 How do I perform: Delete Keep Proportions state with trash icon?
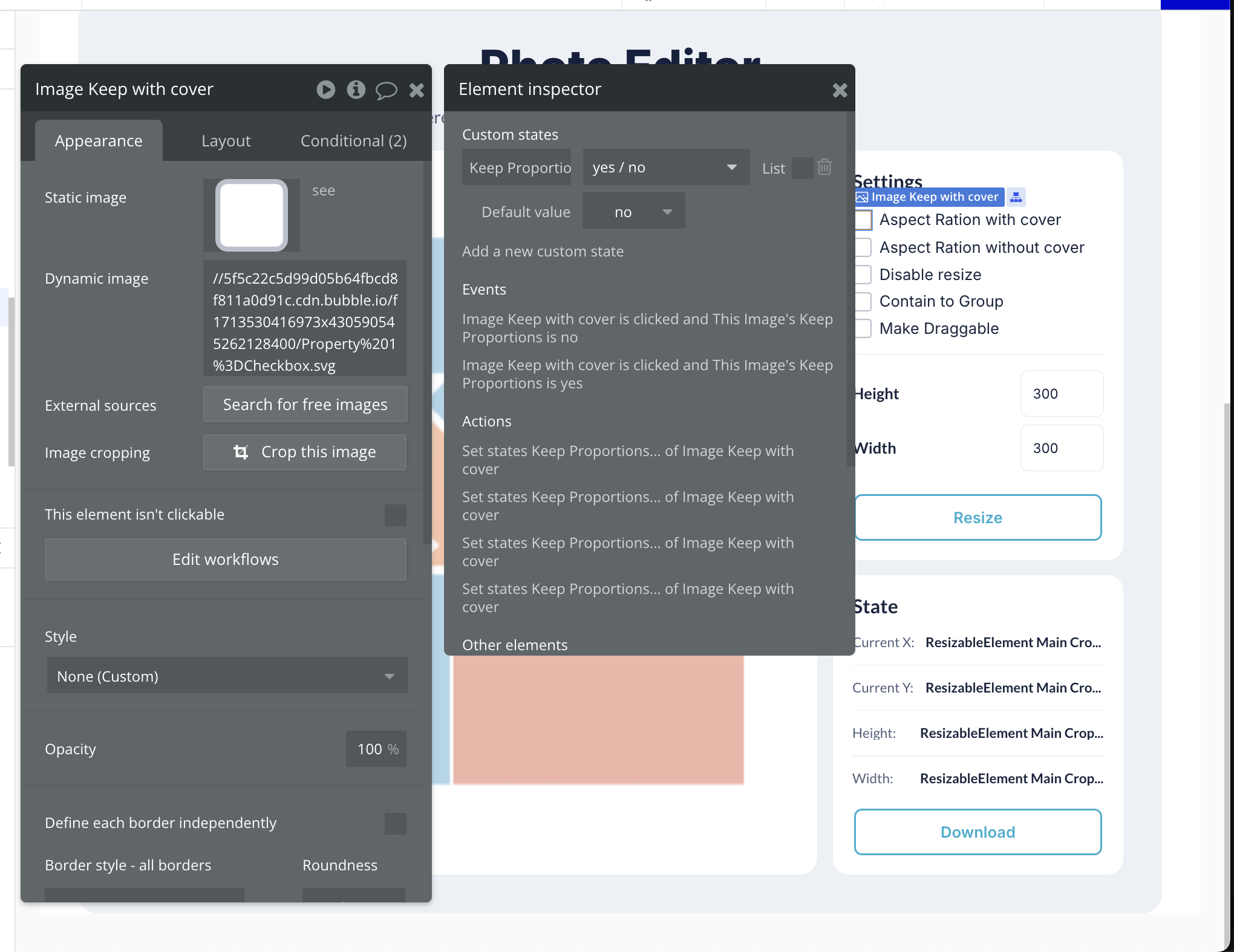[x=824, y=167]
